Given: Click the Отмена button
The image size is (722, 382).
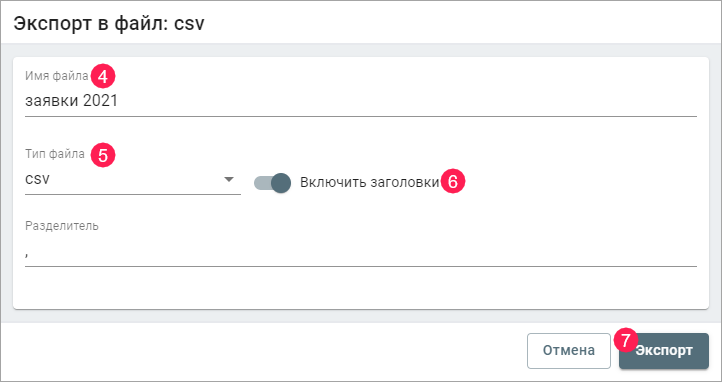Looking at the screenshot, I should (x=569, y=351).
